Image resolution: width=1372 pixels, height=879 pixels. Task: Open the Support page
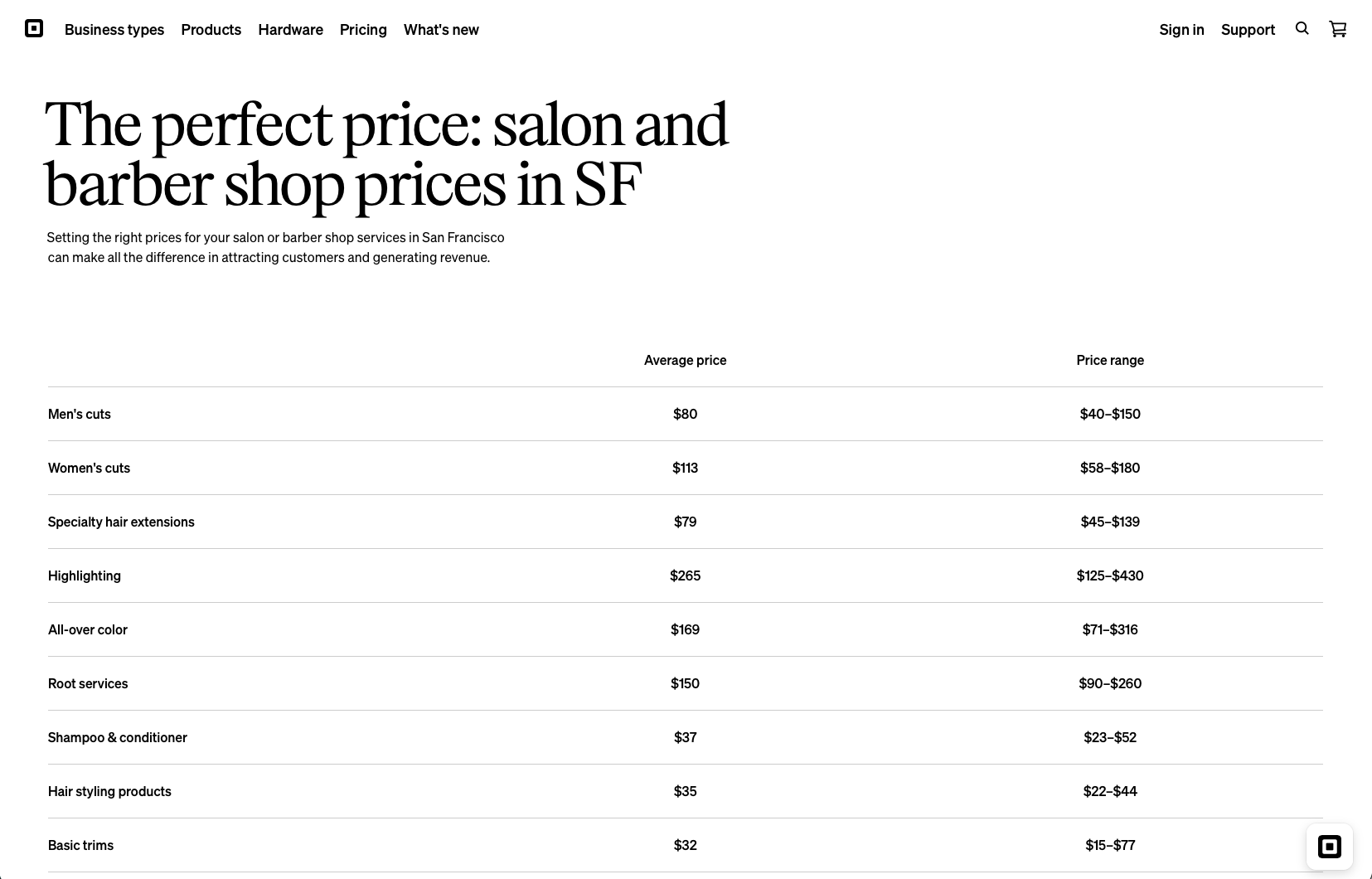pos(1248,30)
